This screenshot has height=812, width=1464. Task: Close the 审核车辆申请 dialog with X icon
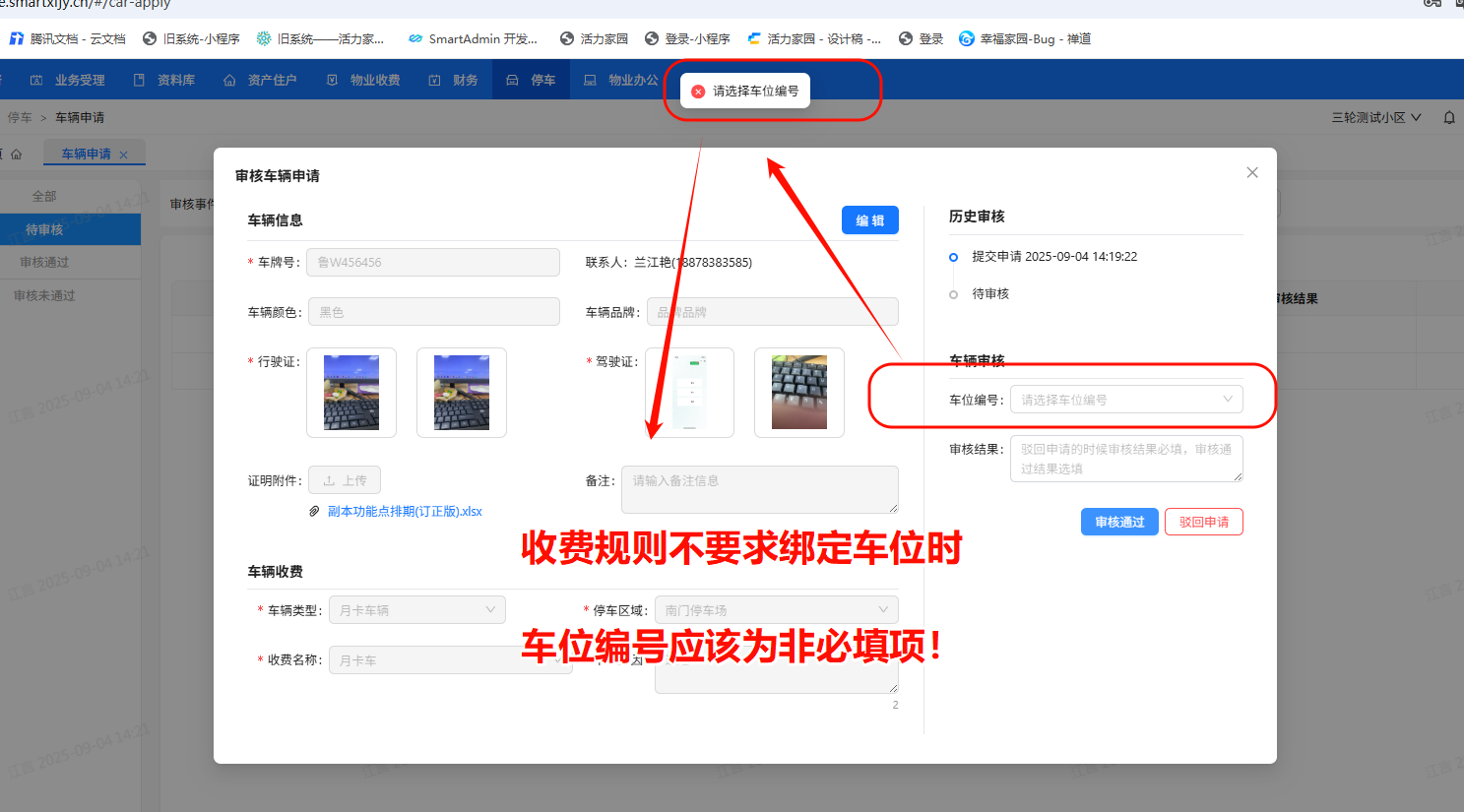click(x=1252, y=172)
